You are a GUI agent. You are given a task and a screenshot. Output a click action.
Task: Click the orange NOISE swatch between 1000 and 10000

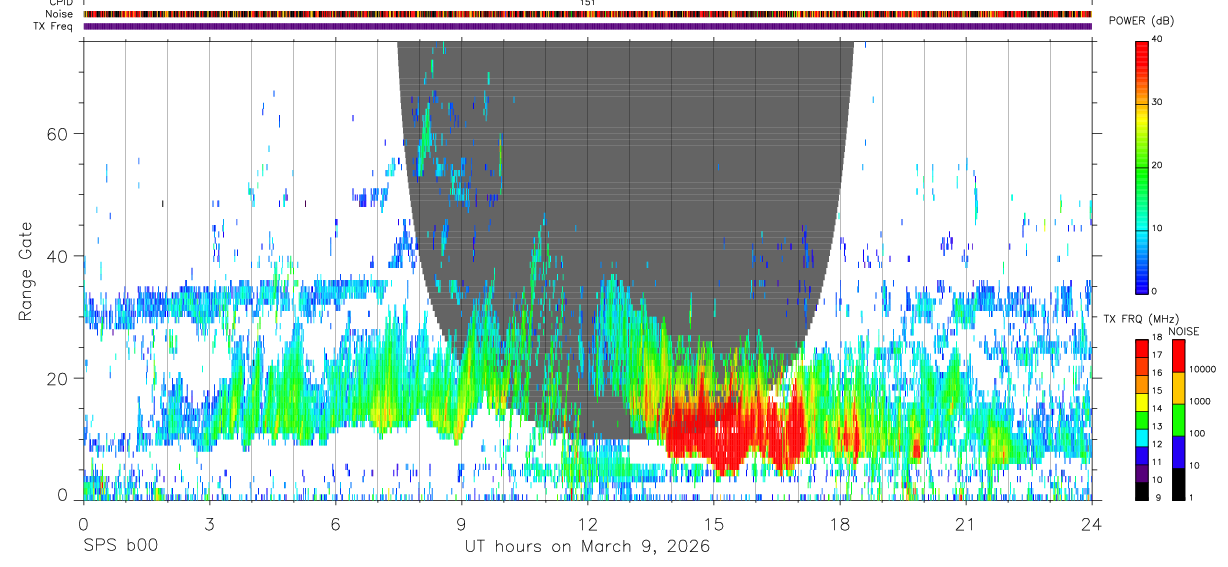(x=1178, y=388)
